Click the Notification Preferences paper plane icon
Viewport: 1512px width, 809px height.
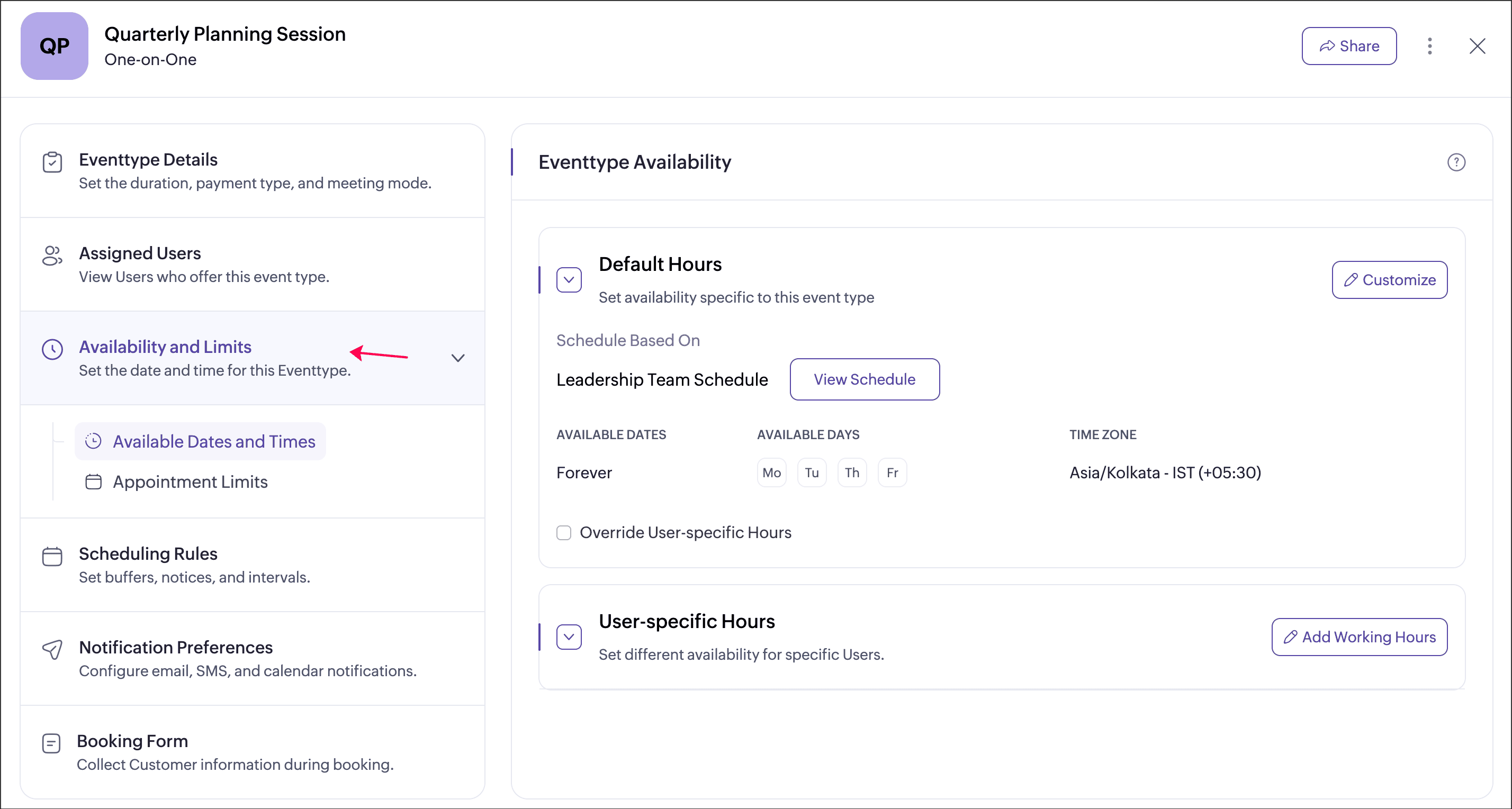coord(52,649)
